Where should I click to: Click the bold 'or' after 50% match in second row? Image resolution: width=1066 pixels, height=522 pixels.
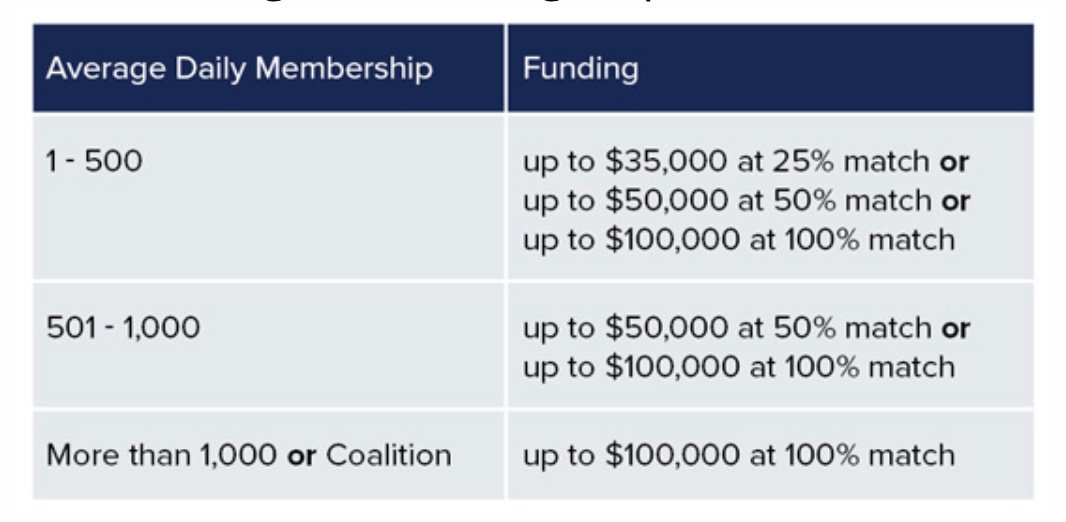click(x=955, y=330)
